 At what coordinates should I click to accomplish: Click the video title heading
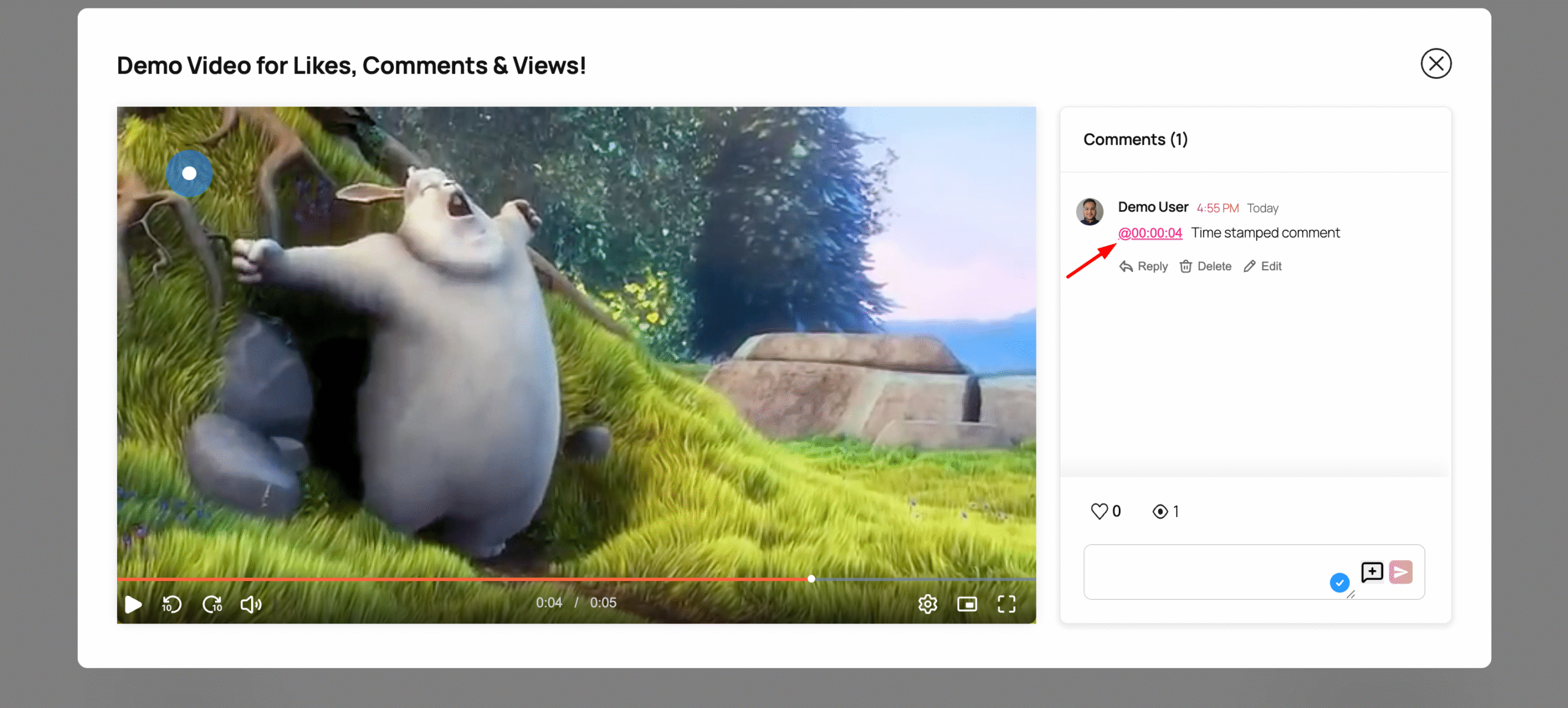pos(352,66)
